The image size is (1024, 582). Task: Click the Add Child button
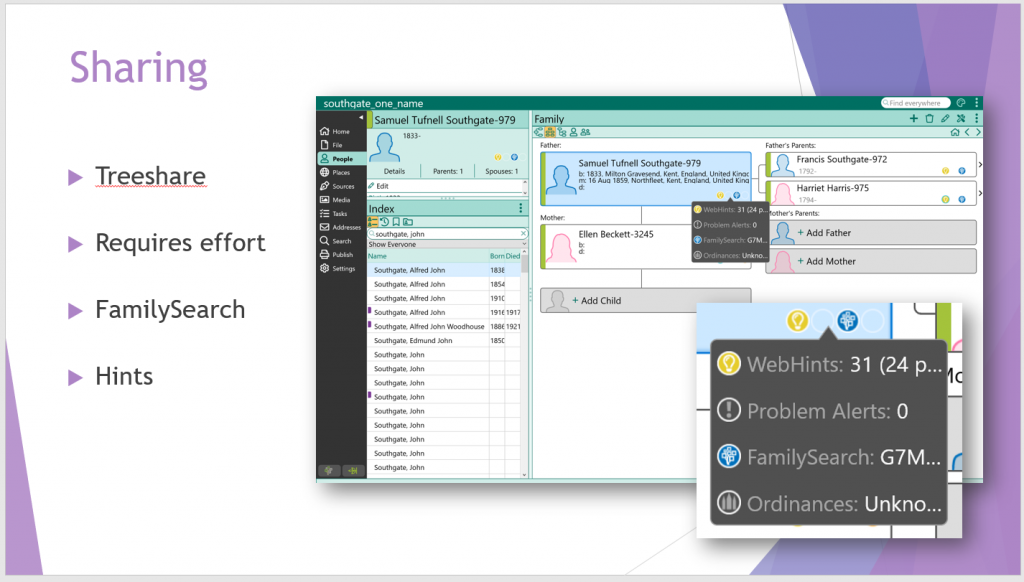coord(645,300)
